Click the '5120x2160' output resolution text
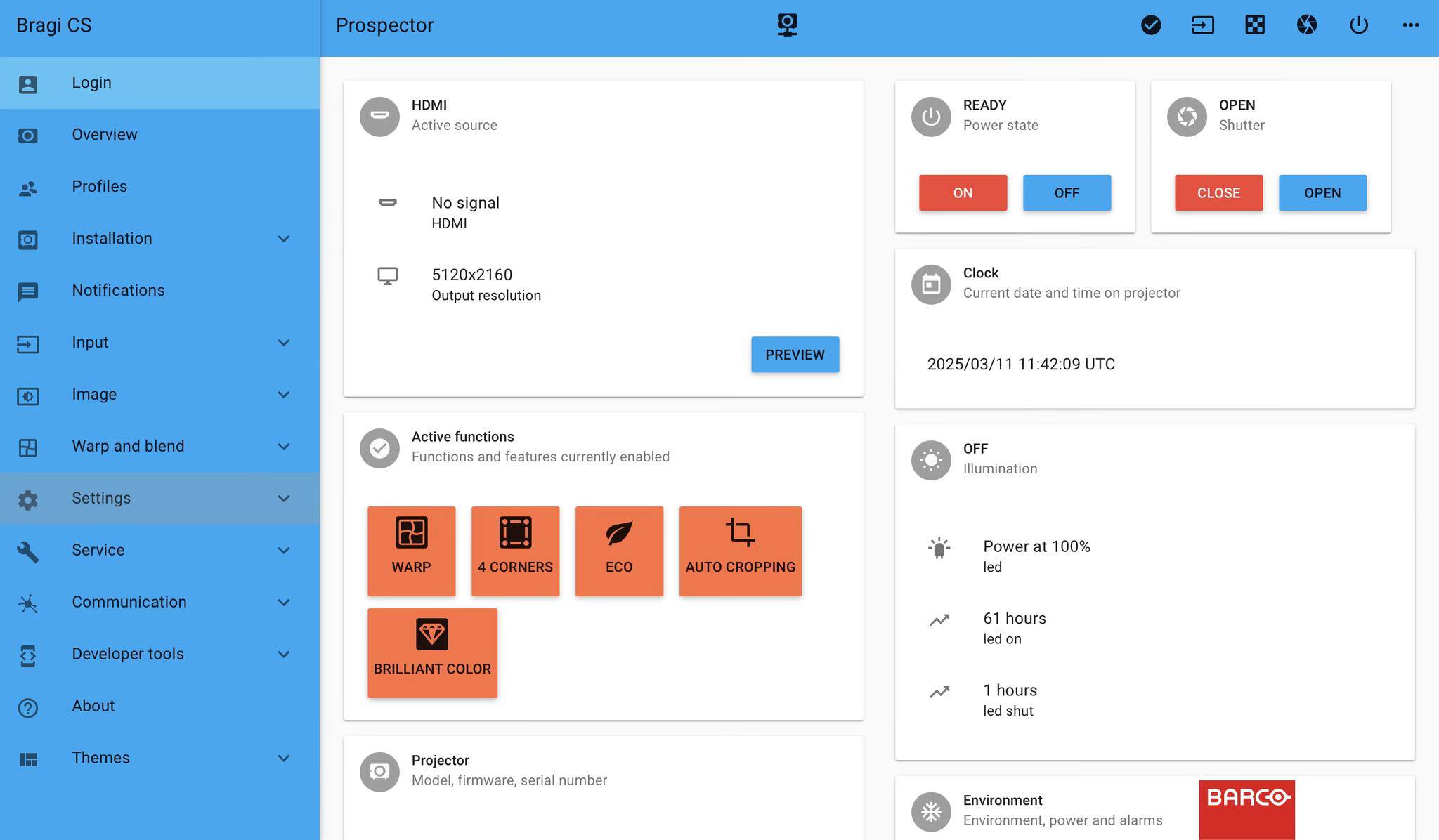Image resolution: width=1439 pixels, height=840 pixels. (472, 275)
